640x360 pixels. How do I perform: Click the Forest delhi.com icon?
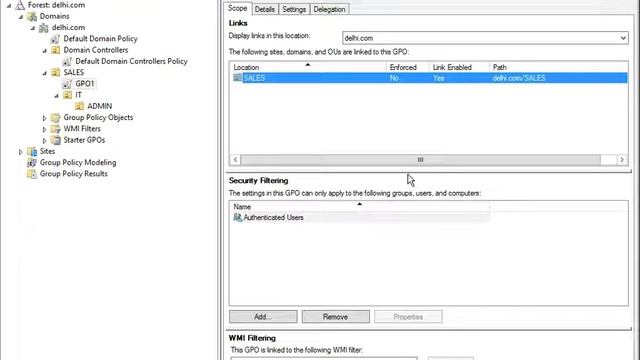(x=20, y=5)
